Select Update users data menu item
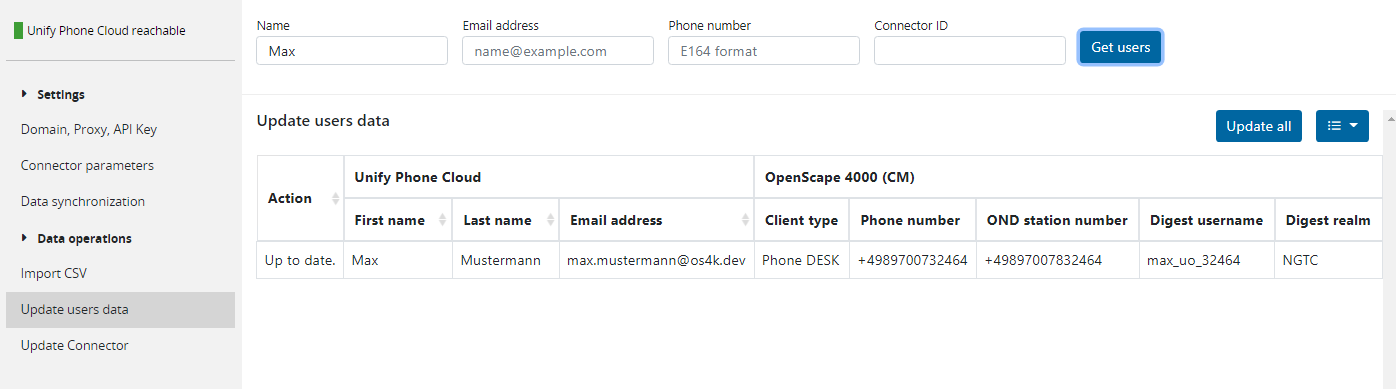 tap(120, 310)
